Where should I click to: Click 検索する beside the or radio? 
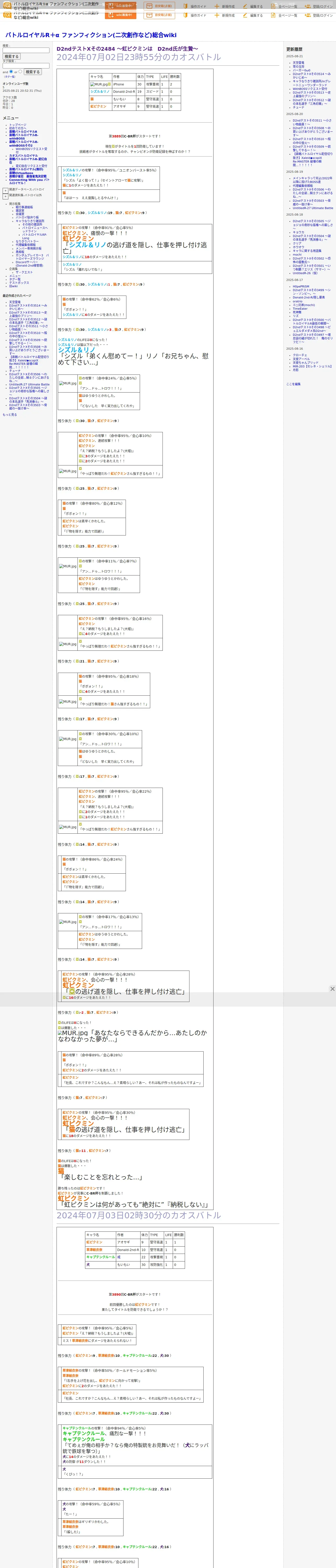point(32,72)
